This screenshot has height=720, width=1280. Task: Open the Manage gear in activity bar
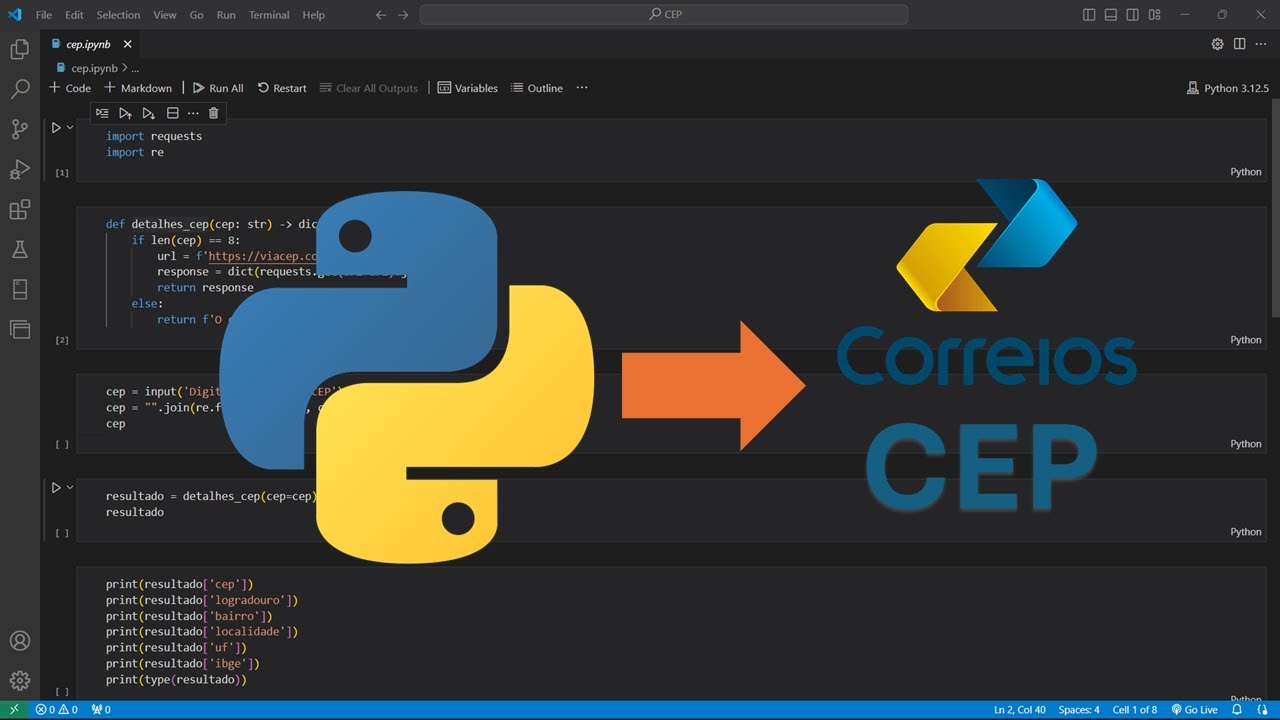click(19, 681)
